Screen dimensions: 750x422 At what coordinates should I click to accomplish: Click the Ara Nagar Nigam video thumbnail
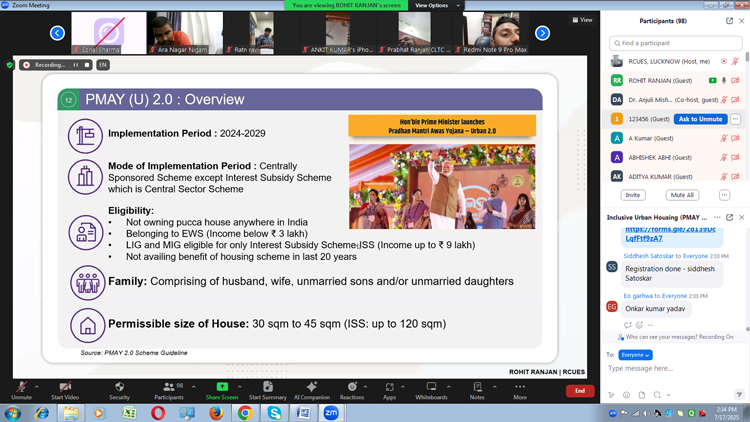click(185, 33)
